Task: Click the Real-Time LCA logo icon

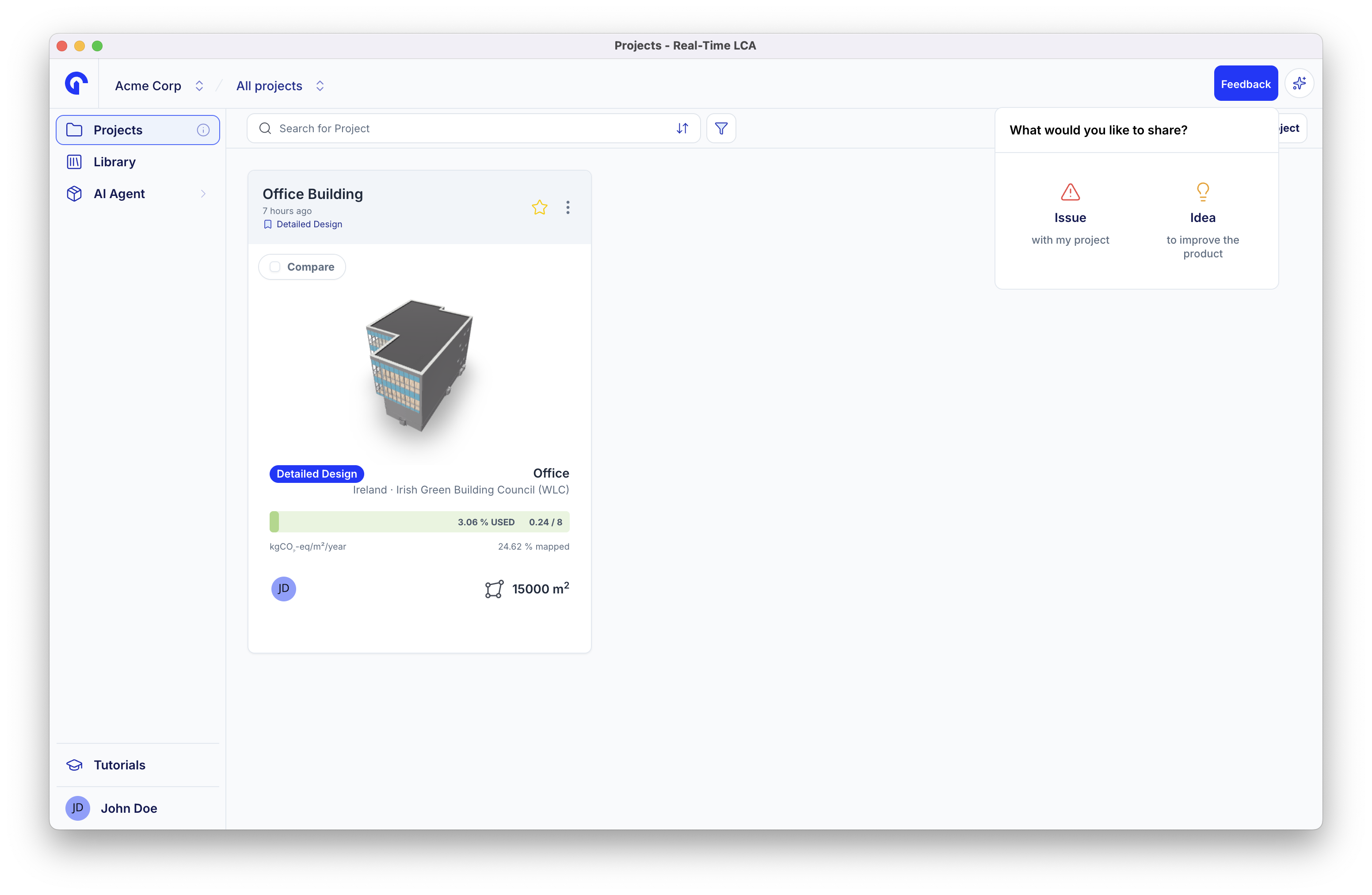Action: coord(76,84)
